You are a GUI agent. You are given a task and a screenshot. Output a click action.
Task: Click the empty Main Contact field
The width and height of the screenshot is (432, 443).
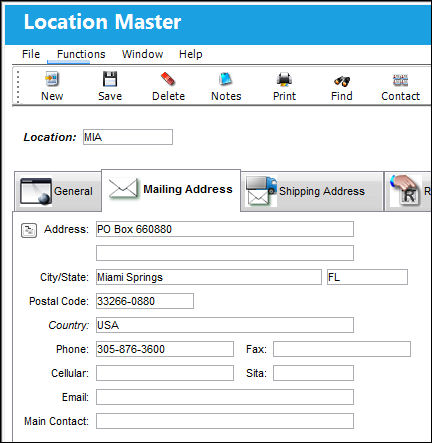(225, 421)
